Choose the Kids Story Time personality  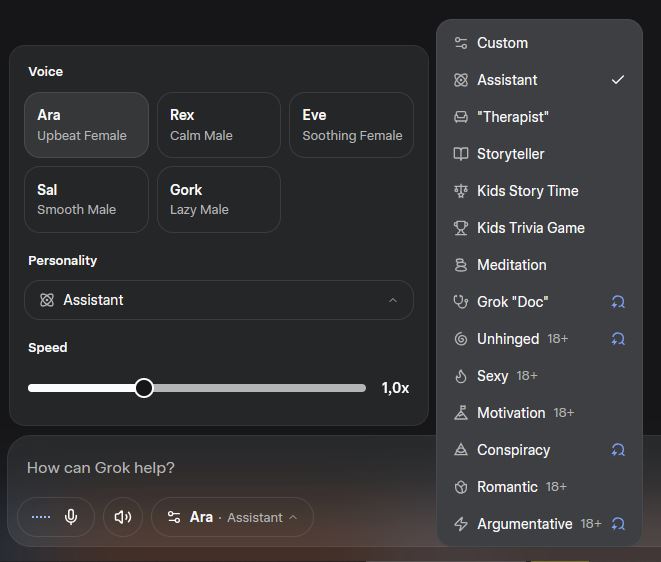pyautogui.click(x=540, y=191)
